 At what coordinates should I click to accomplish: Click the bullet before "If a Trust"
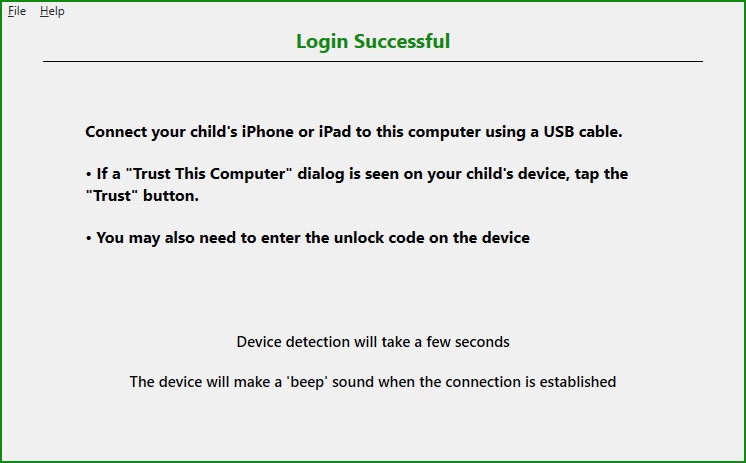pyautogui.click(x=88, y=175)
